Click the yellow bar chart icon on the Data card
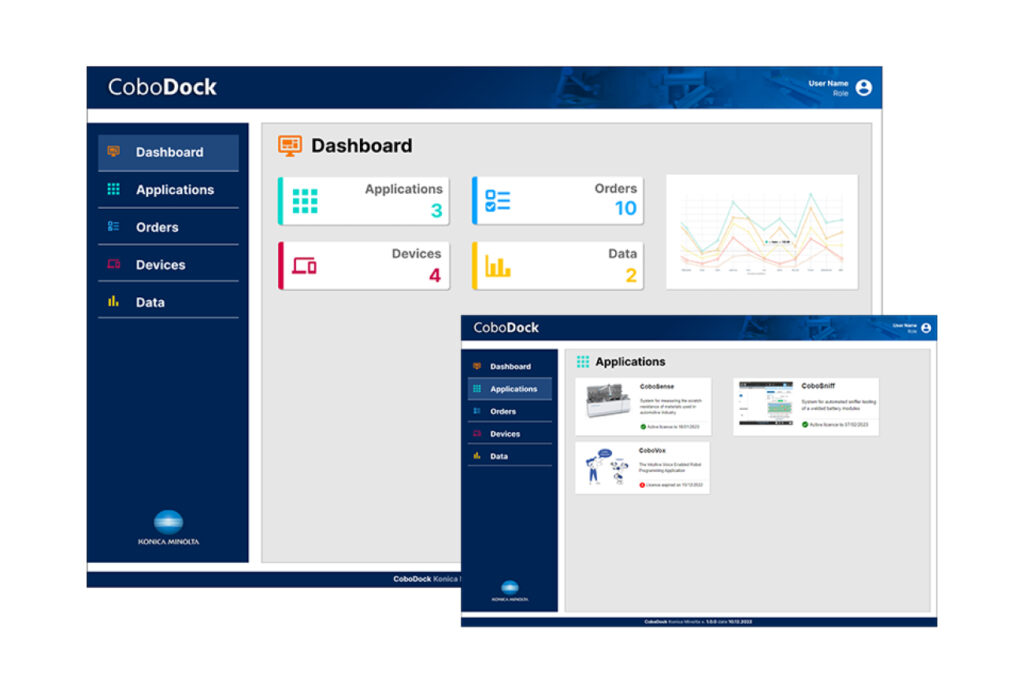This screenshot has height=692, width=1024. [x=498, y=266]
